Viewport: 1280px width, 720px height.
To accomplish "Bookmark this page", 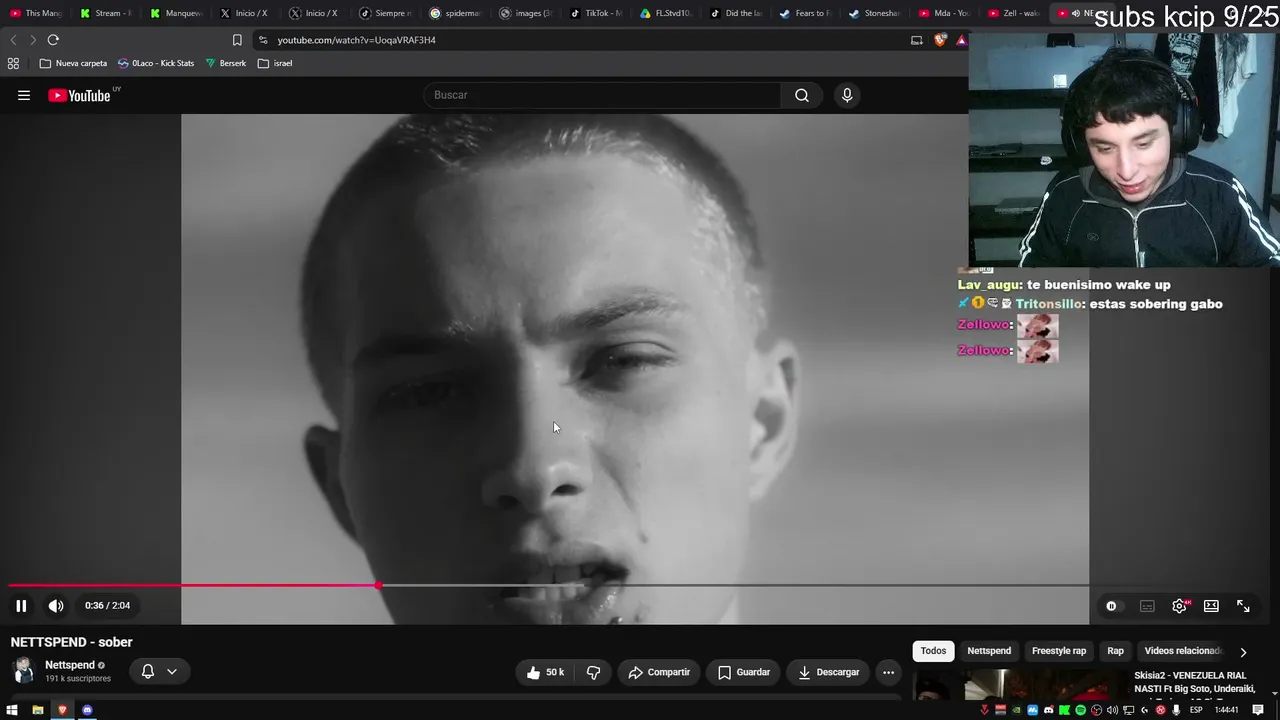I will [x=237, y=40].
